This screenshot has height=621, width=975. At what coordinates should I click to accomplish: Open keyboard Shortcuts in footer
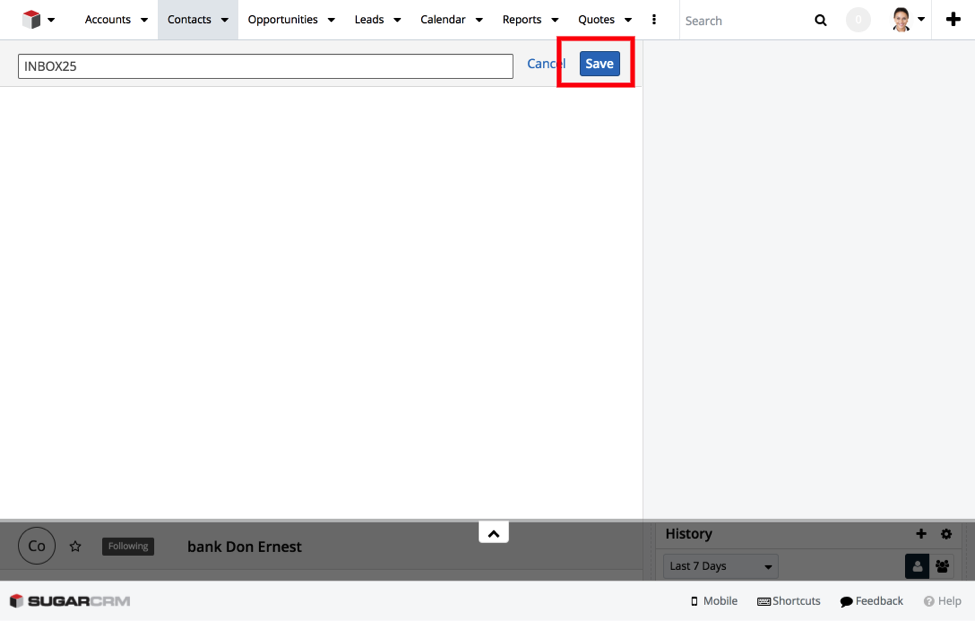pos(788,601)
